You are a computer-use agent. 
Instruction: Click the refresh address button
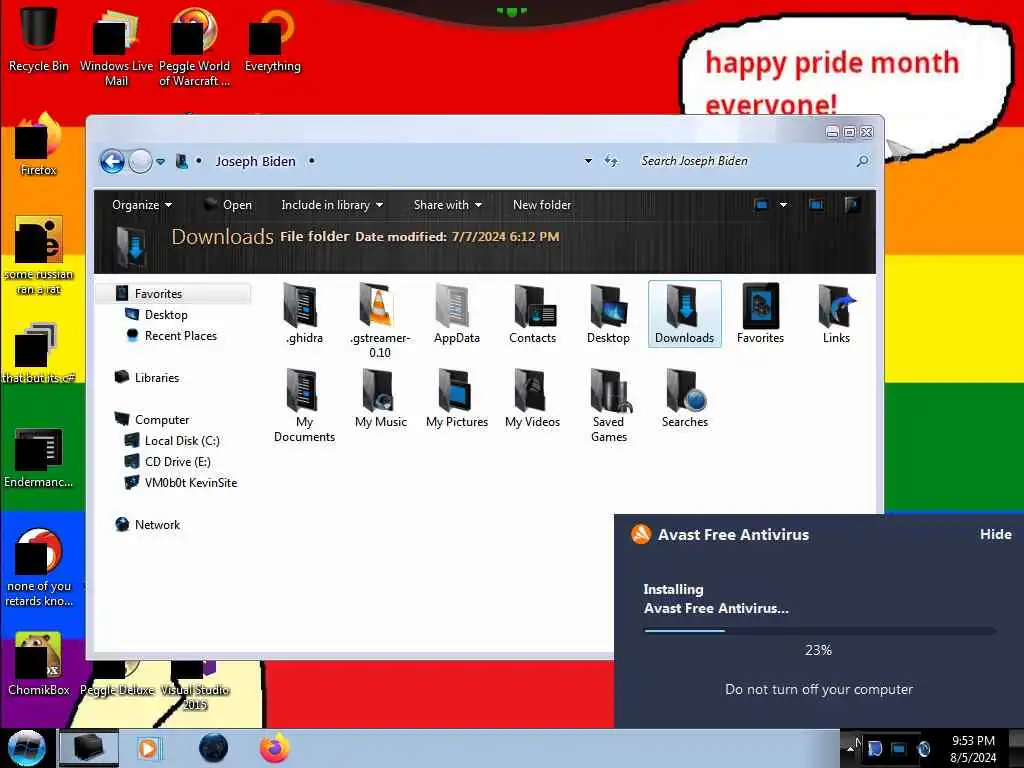[x=611, y=161]
